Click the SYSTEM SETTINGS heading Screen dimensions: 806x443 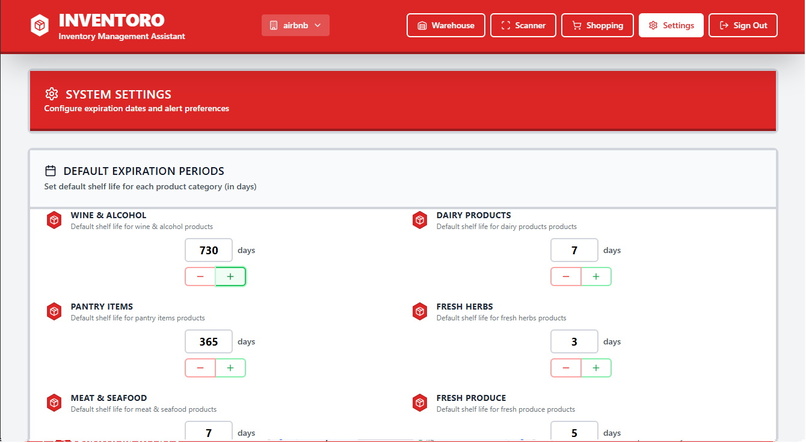point(118,95)
